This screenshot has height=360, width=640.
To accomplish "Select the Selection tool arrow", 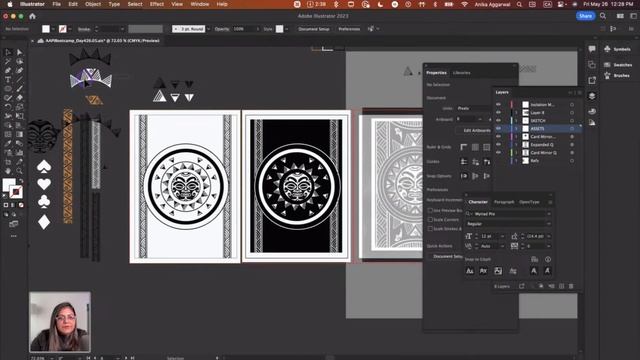I will [x=8, y=52].
